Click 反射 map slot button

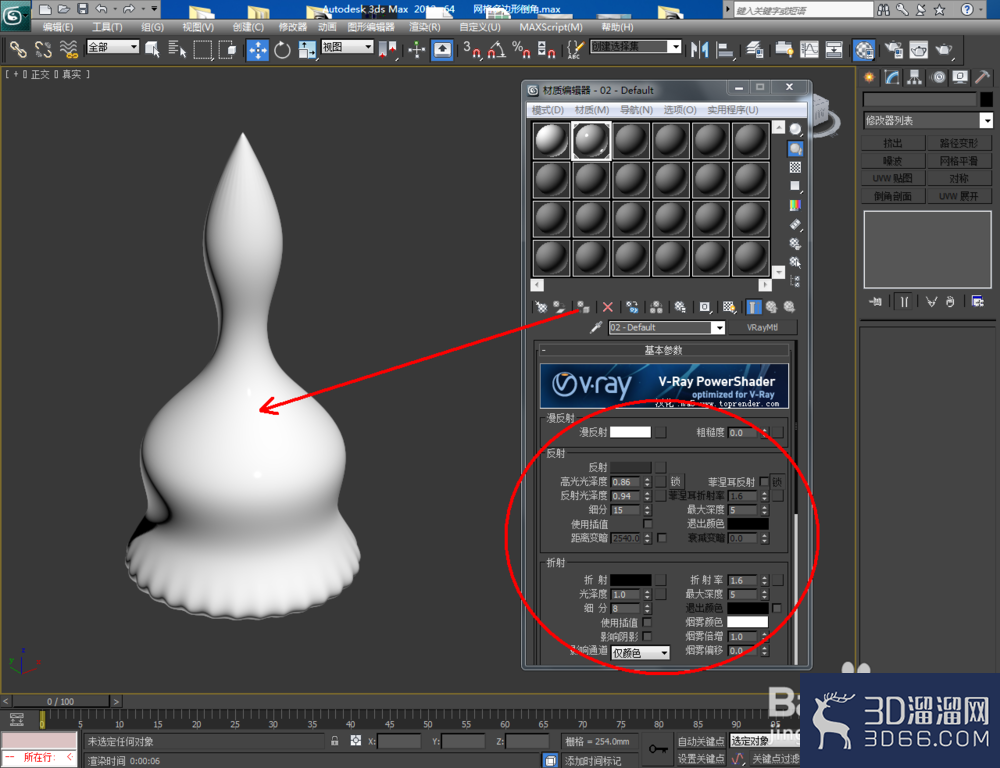pos(661,468)
